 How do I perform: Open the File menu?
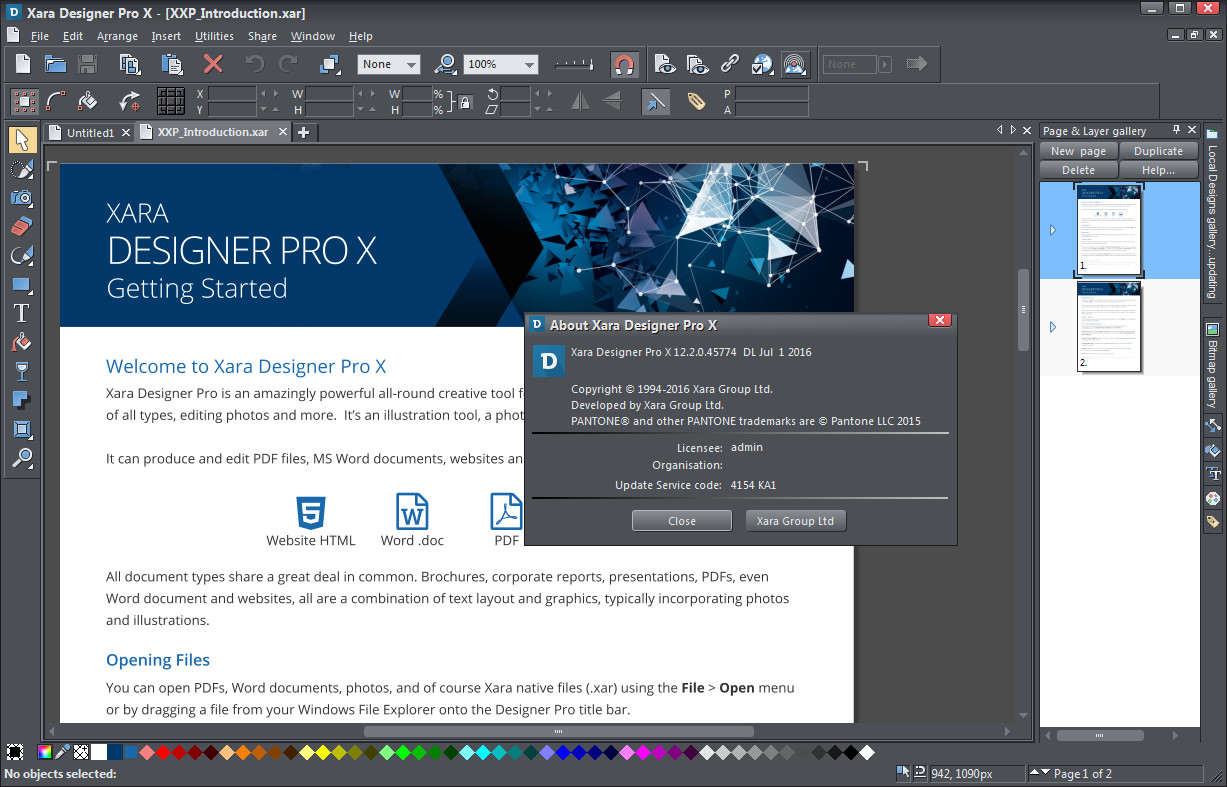tap(40, 36)
